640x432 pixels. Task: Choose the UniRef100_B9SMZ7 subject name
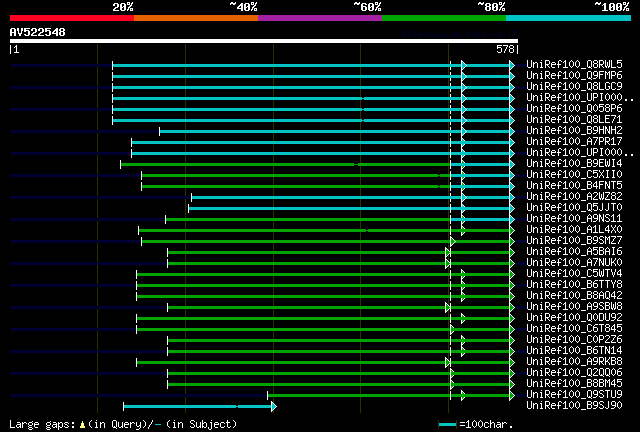(574, 241)
